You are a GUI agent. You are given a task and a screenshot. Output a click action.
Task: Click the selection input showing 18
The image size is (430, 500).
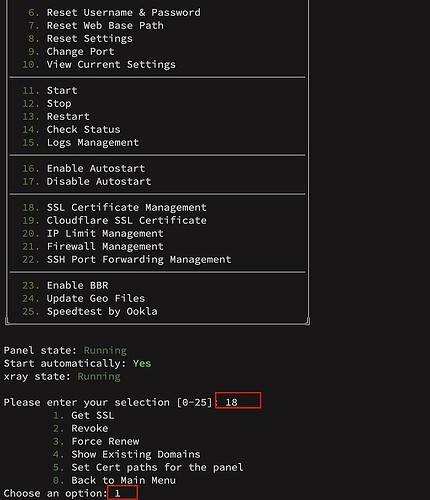point(238,400)
